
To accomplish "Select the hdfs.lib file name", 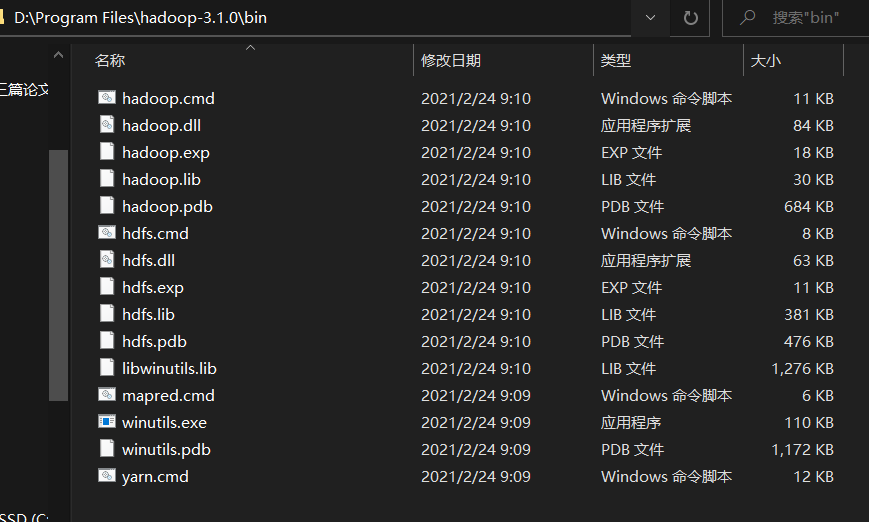I will pos(149,314).
